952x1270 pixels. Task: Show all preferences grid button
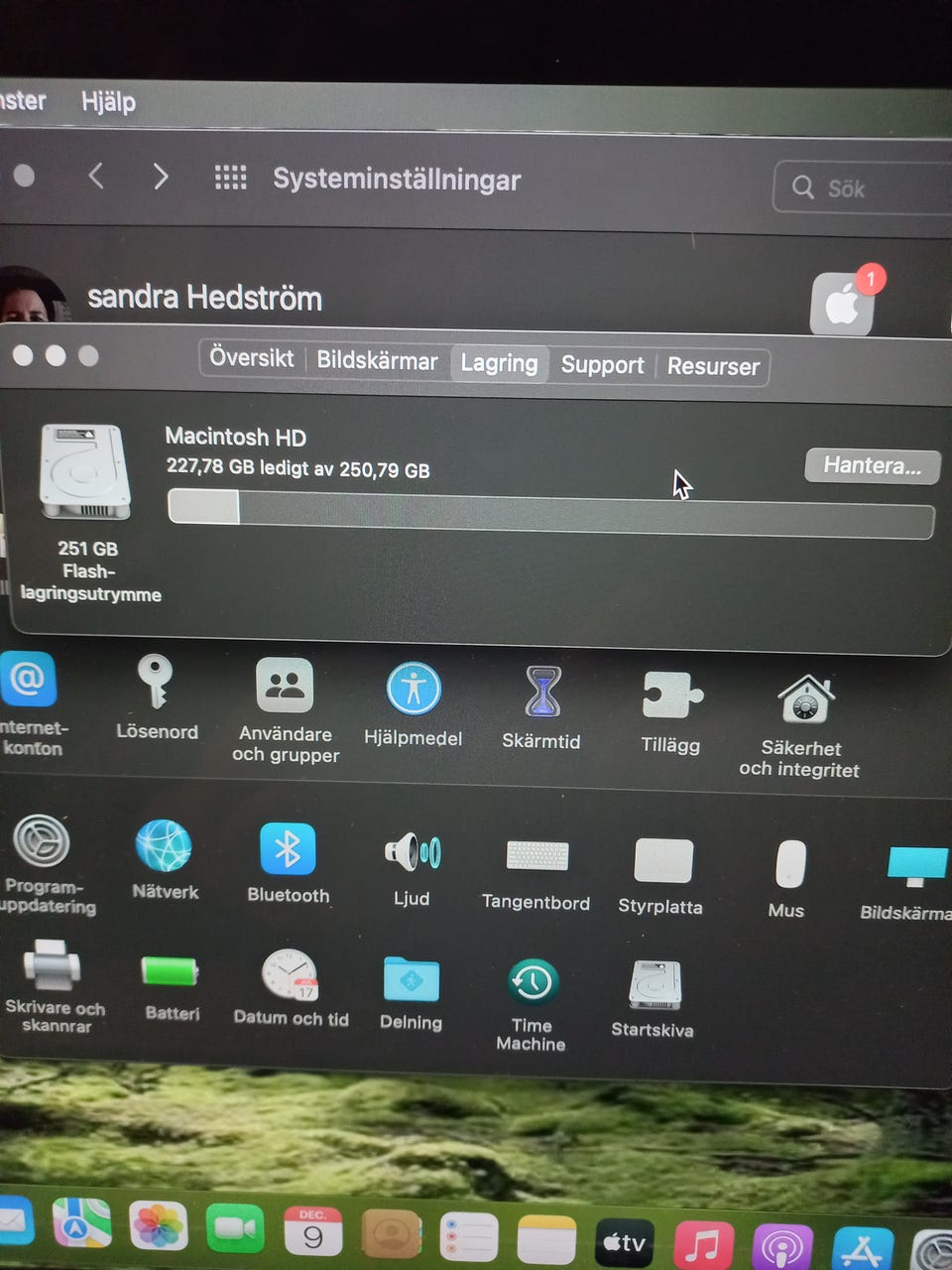coord(230,178)
